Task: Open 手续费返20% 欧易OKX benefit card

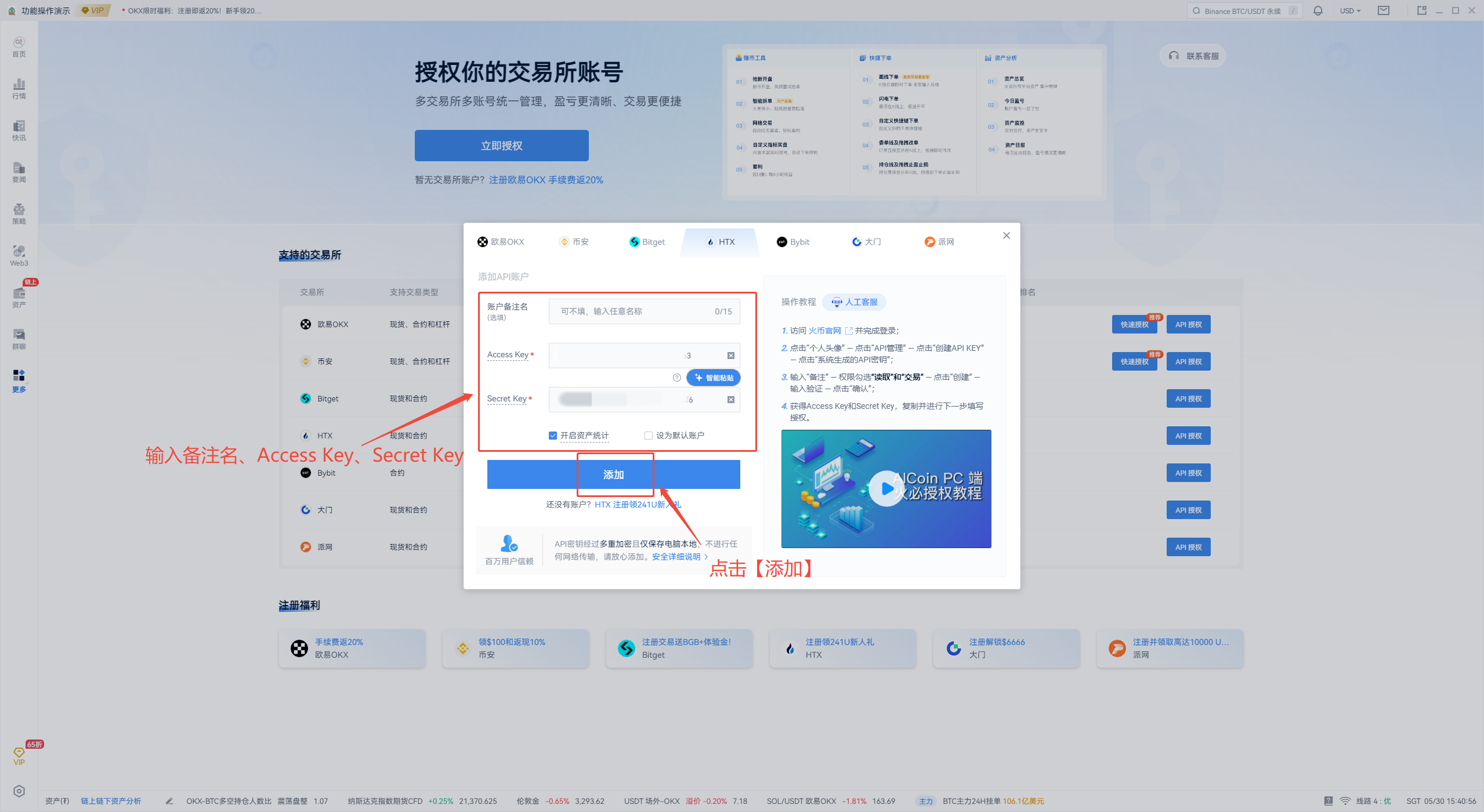Action: [x=352, y=648]
